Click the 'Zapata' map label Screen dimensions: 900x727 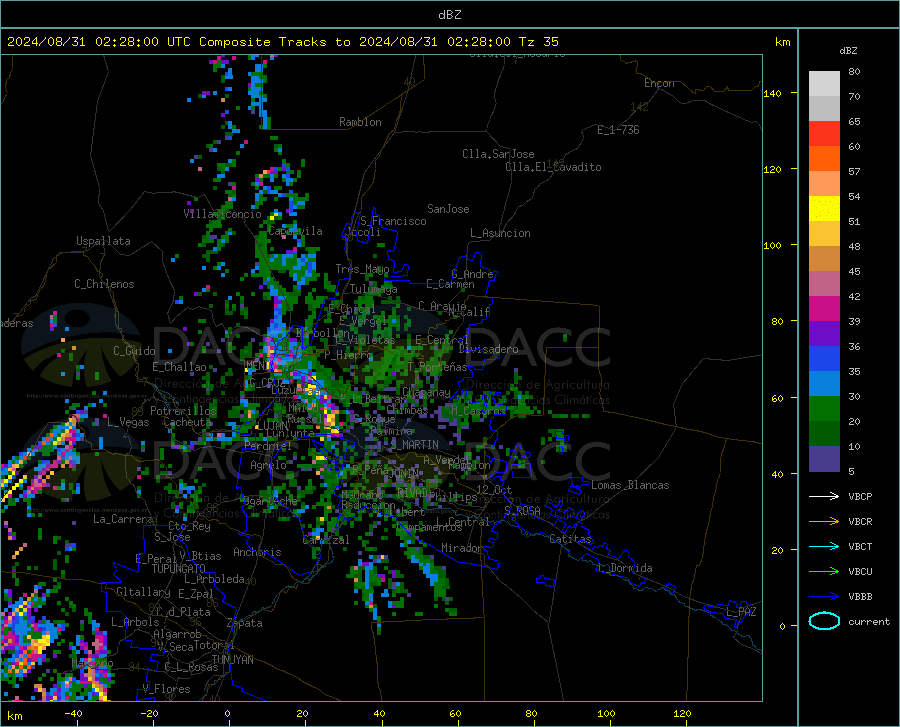(x=245, y=623)
